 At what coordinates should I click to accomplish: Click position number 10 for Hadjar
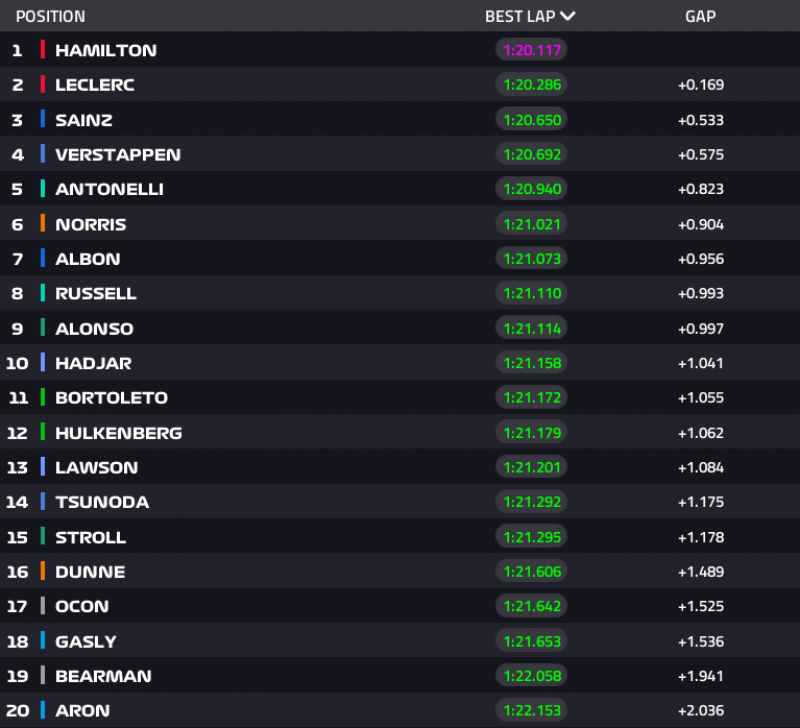pyautogui.click(x=17, y=363)
